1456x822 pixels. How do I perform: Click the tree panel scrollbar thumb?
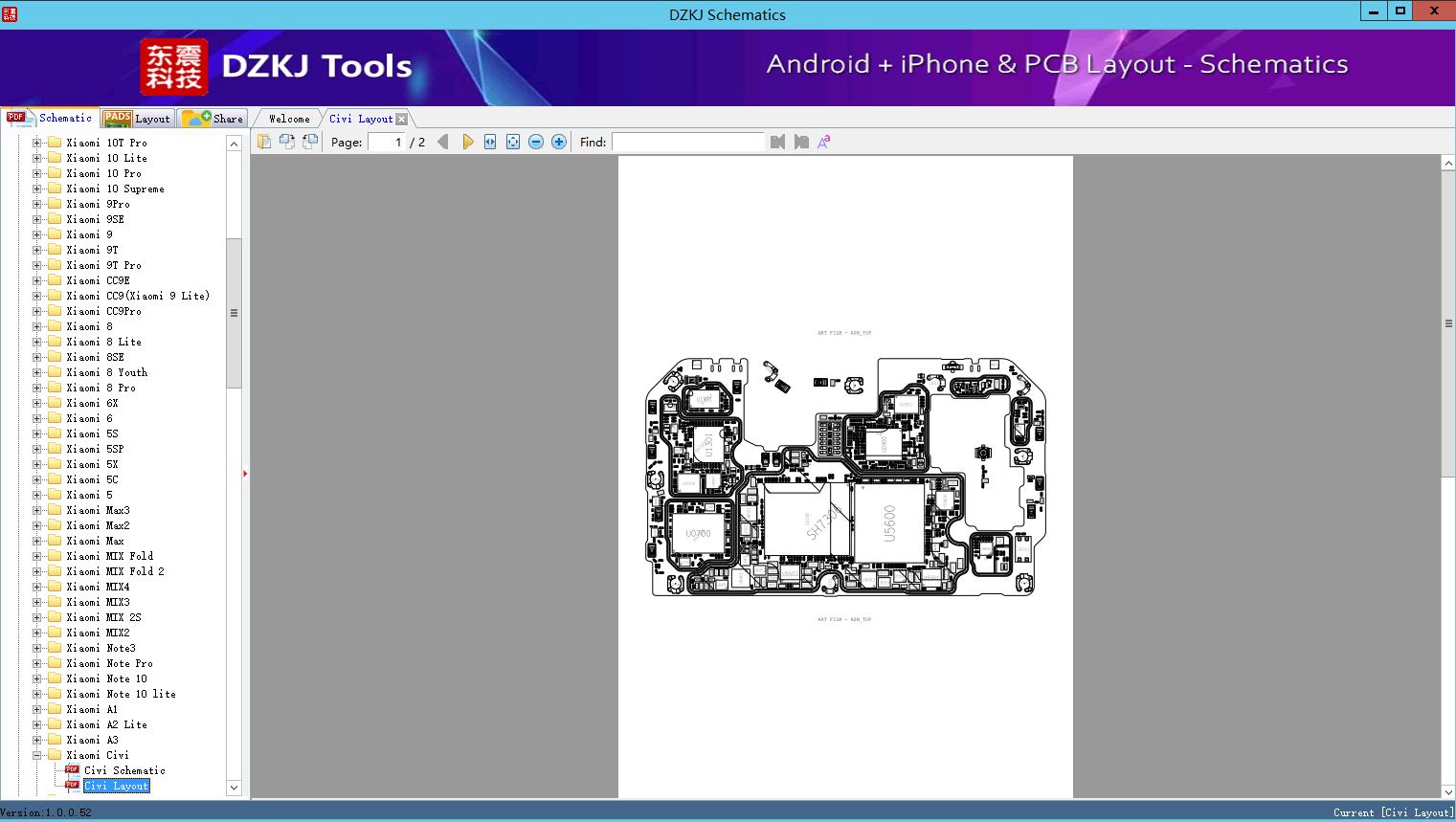coord(234,313)
